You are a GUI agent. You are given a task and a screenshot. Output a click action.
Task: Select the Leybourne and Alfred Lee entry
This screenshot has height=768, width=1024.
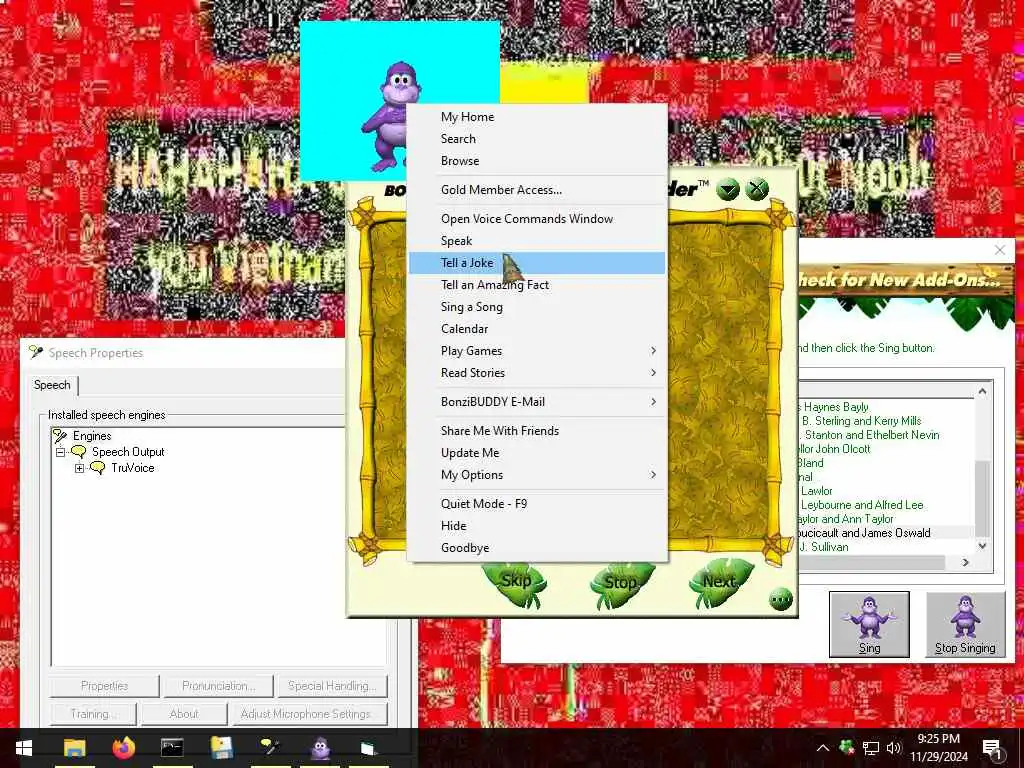(x=861, y=505)
